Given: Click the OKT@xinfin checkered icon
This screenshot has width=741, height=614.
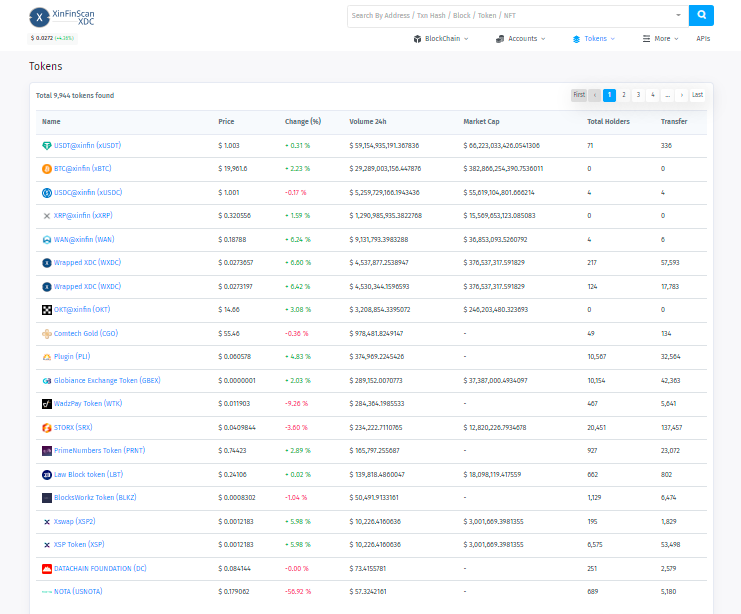Looking at the screenshot, I should (x=46, y=310).
